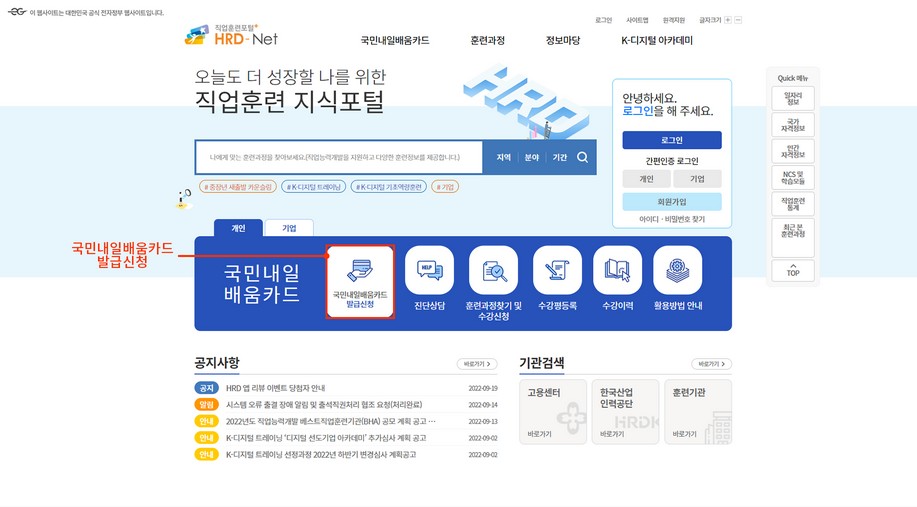This screenshot has width=917, height=507.
Task: Click the 회원가입 button
Action: click(672, 202)
